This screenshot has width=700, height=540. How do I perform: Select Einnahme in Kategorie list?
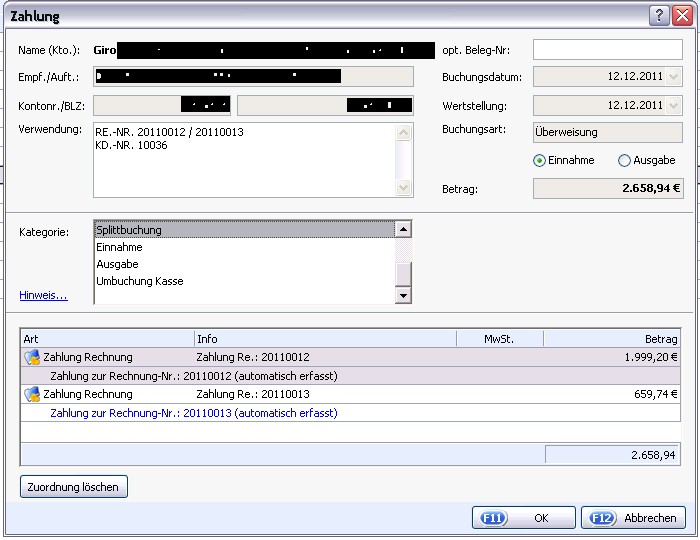[x=245, y=247]
